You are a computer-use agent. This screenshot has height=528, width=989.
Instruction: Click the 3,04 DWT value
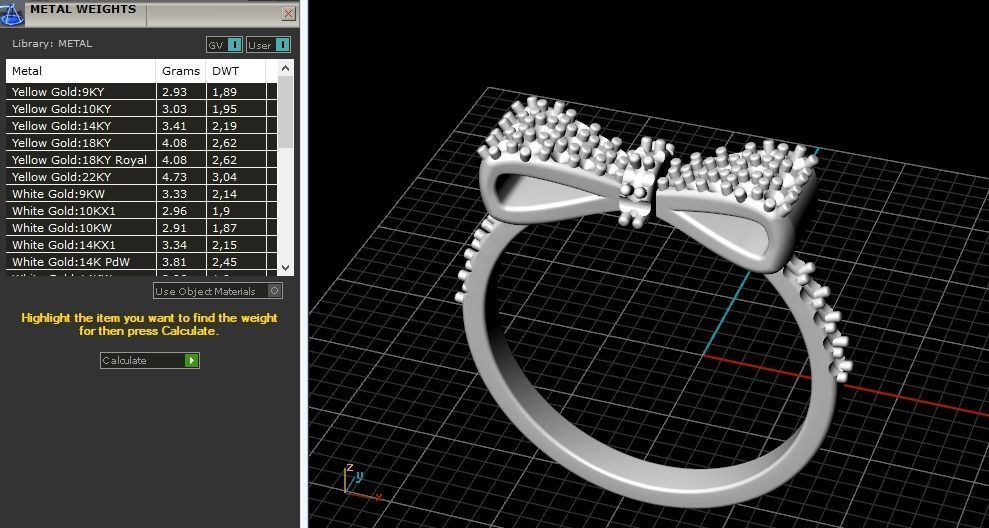click(x=225, y=177)
